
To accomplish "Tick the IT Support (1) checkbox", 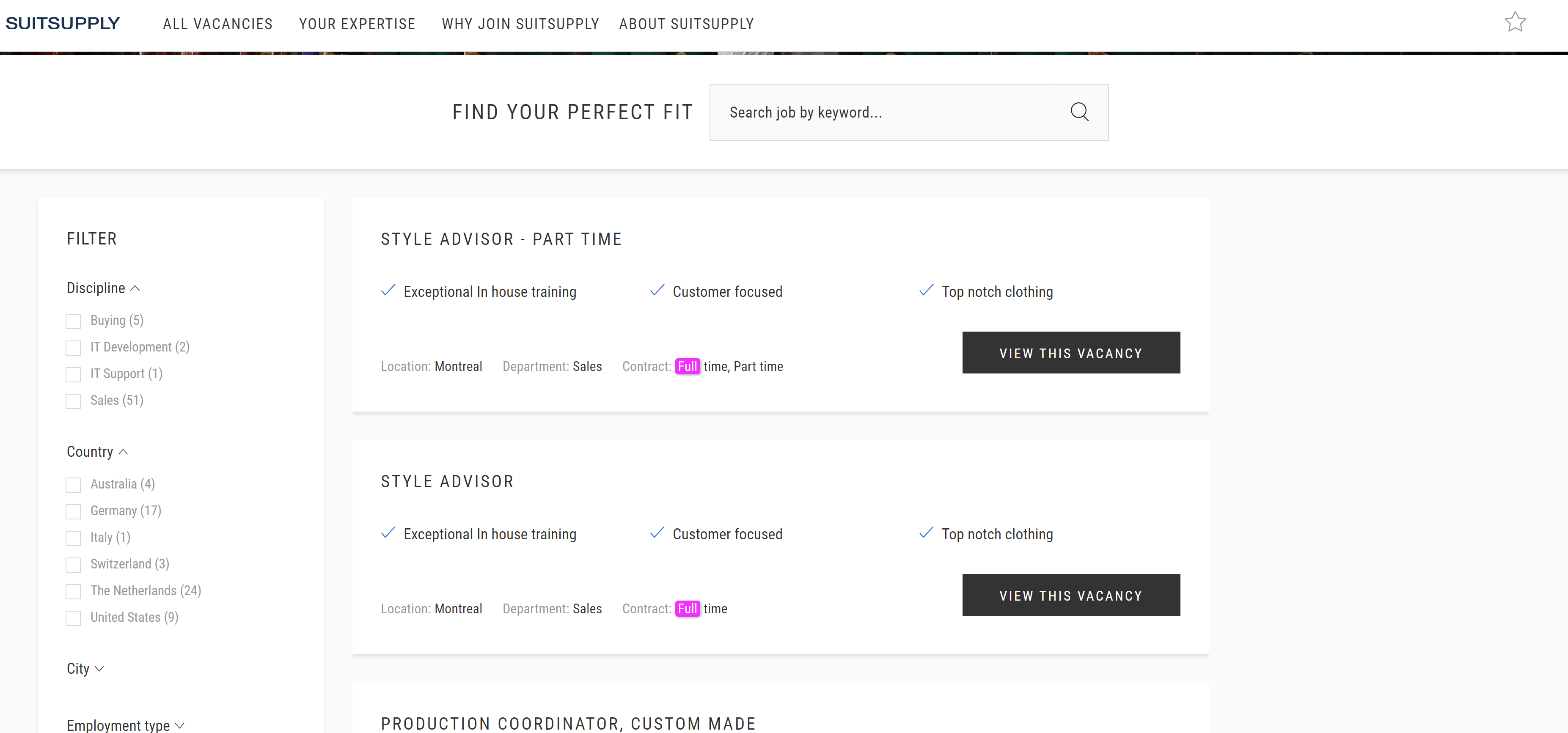I will coord(73,375).
